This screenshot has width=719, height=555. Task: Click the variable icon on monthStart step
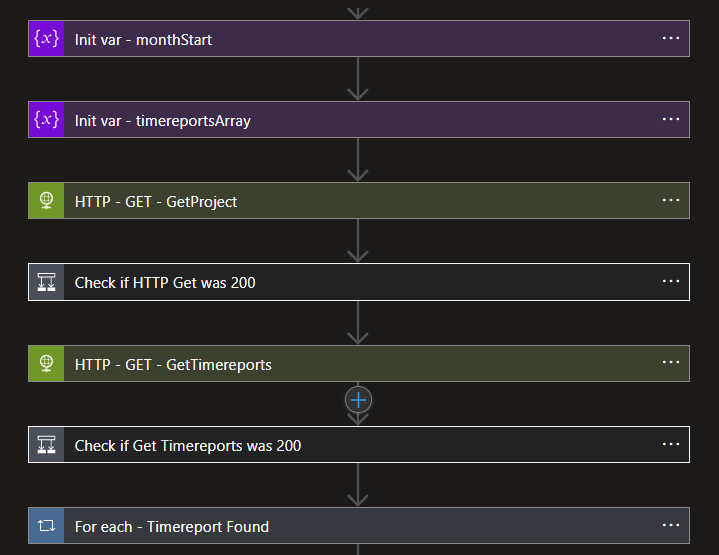46,39
